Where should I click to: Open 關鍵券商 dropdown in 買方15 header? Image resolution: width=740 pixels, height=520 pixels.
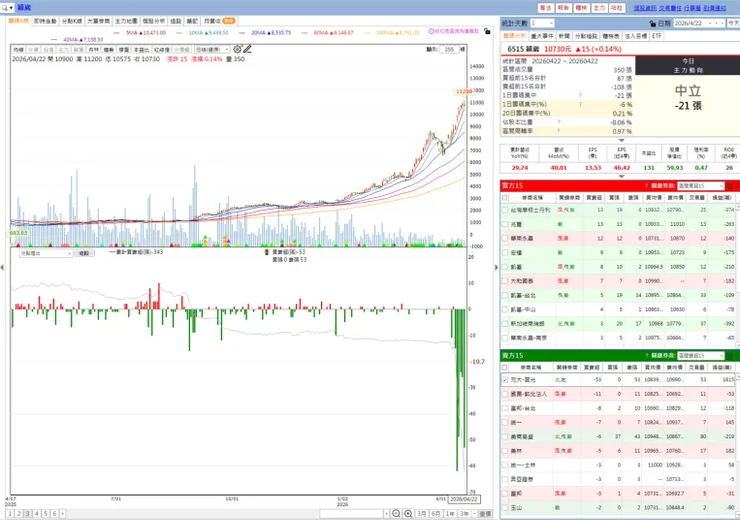[x=700, y=185]
